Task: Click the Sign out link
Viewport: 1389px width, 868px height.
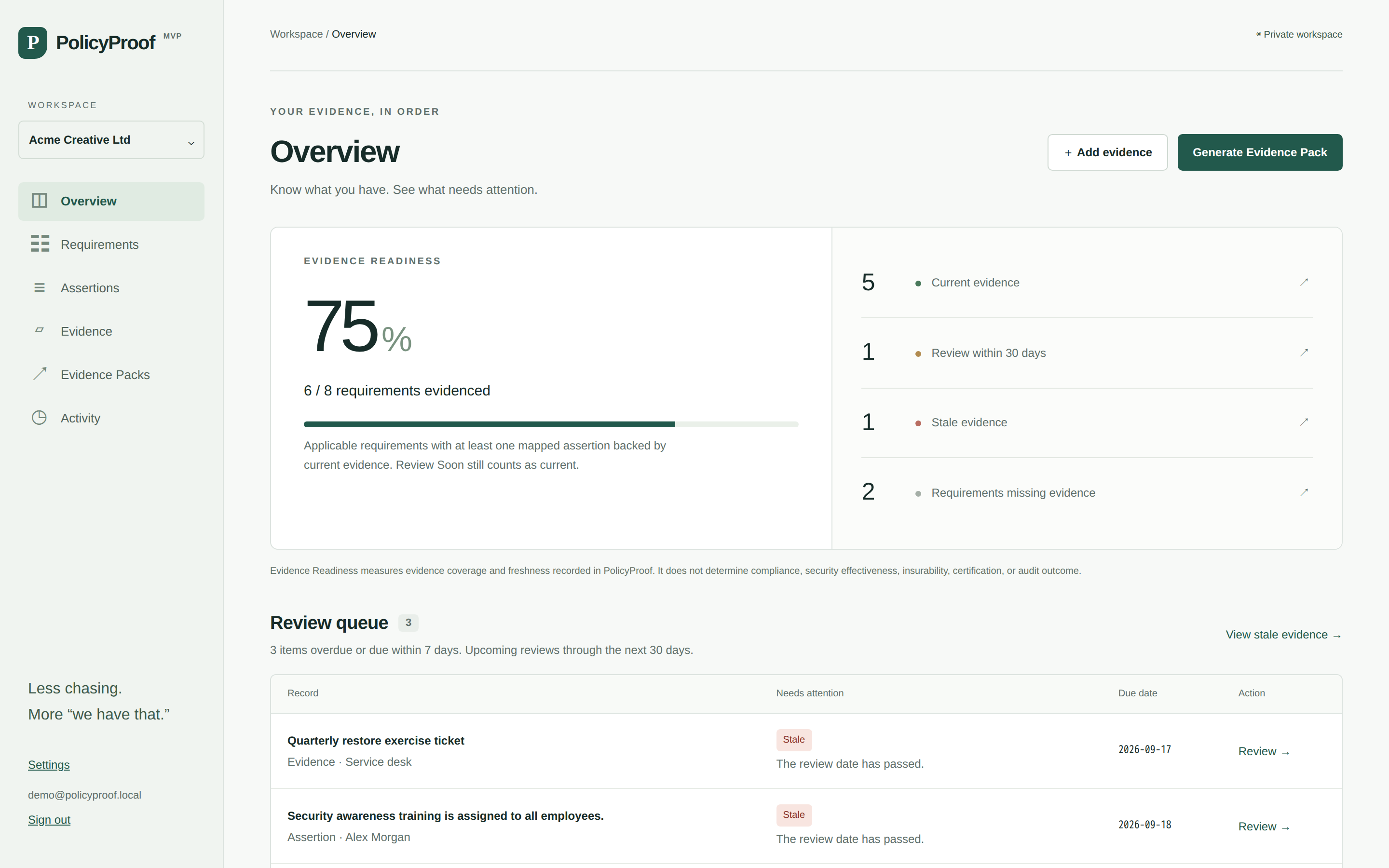Action: tap(49, 820)
